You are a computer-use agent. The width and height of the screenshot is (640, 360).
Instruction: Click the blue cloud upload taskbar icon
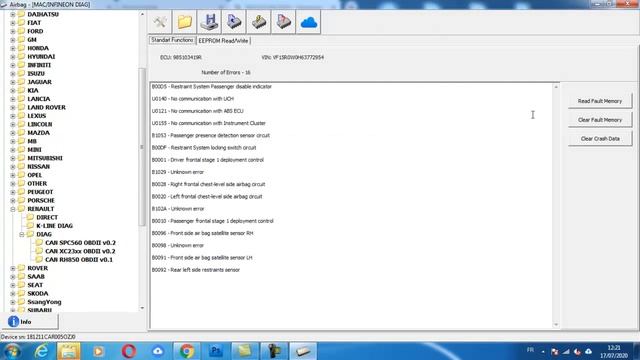[x=158, y=351]
